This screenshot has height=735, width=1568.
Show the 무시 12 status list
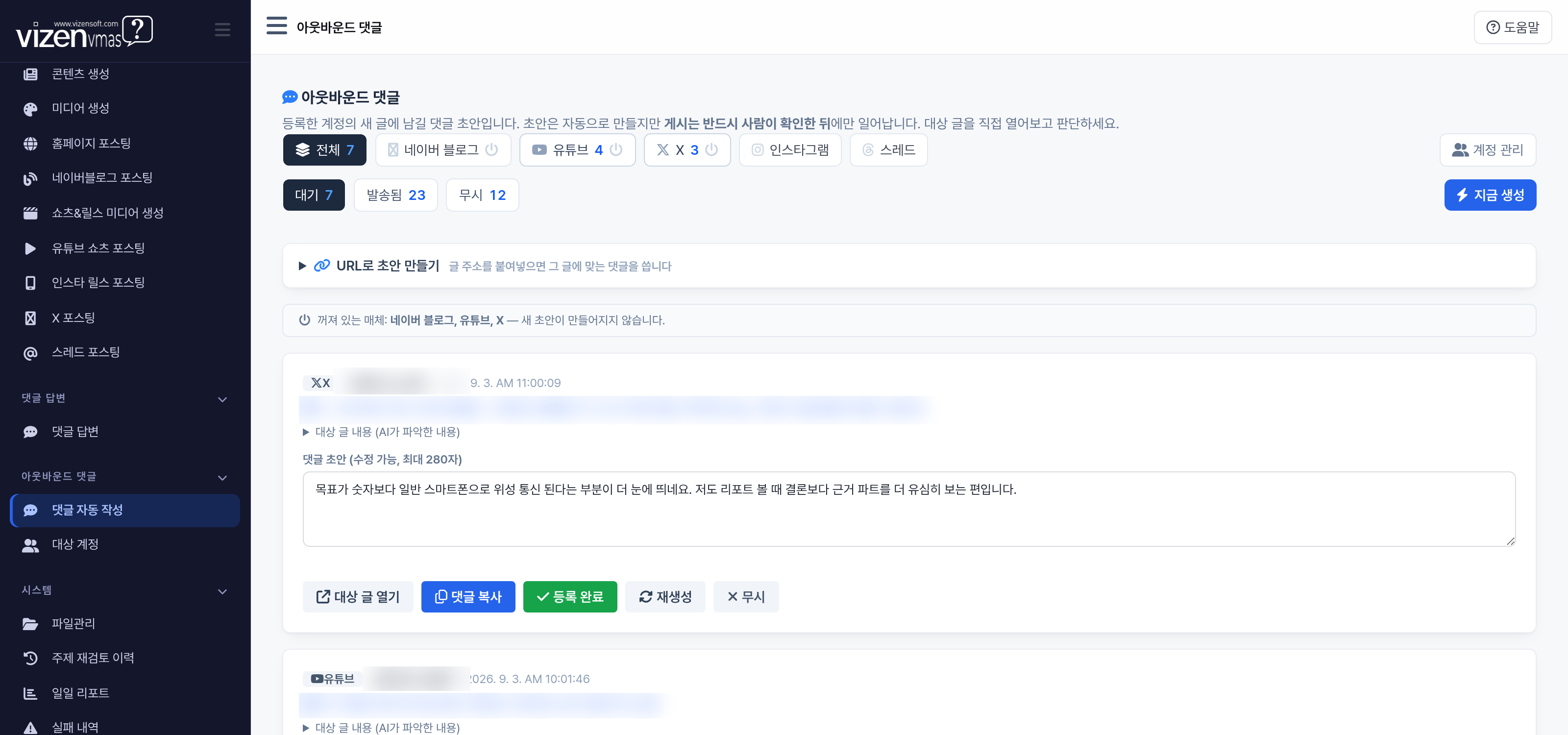tap(482, 195)
